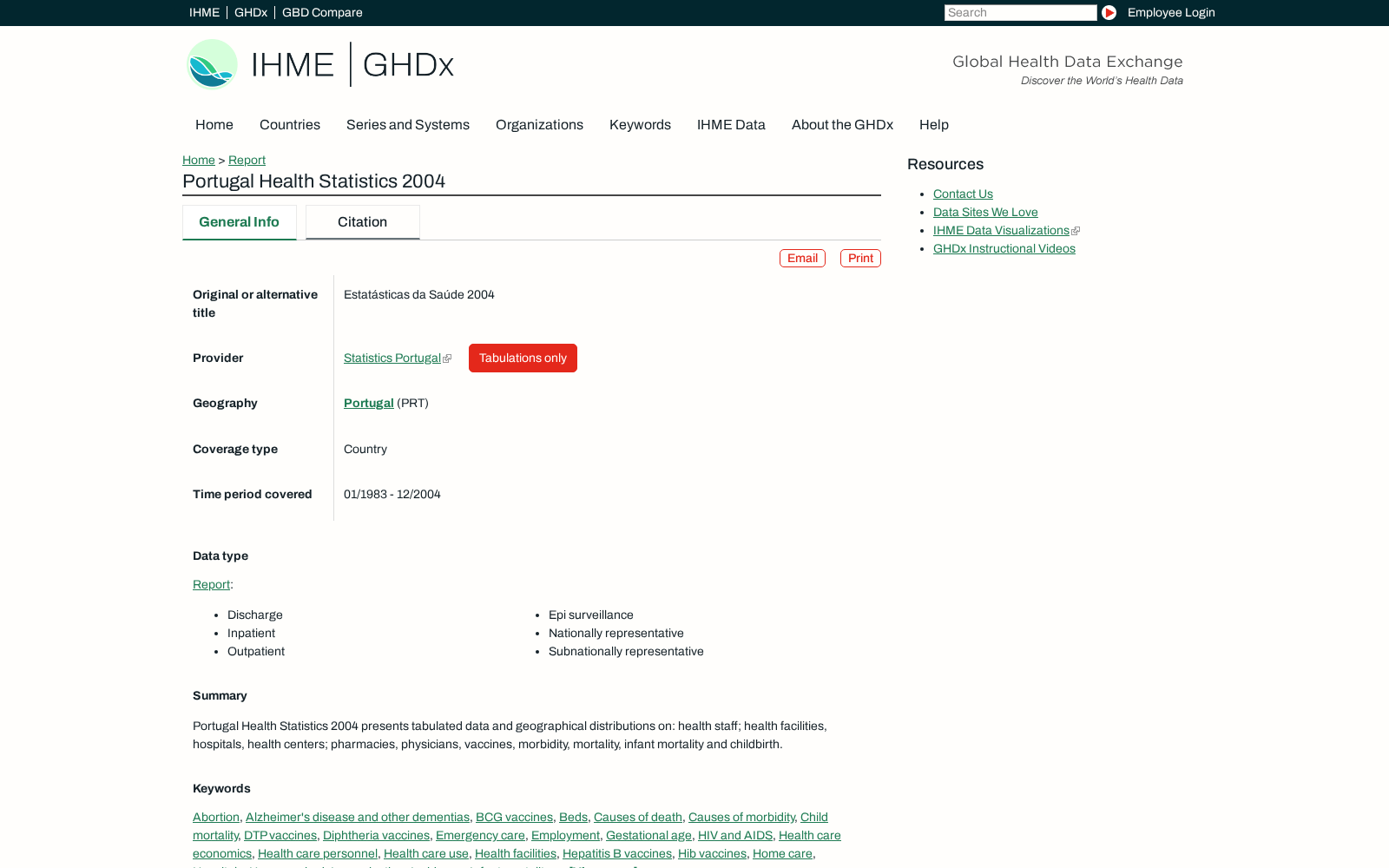Switch to the Citation tab

pos(363,222)
